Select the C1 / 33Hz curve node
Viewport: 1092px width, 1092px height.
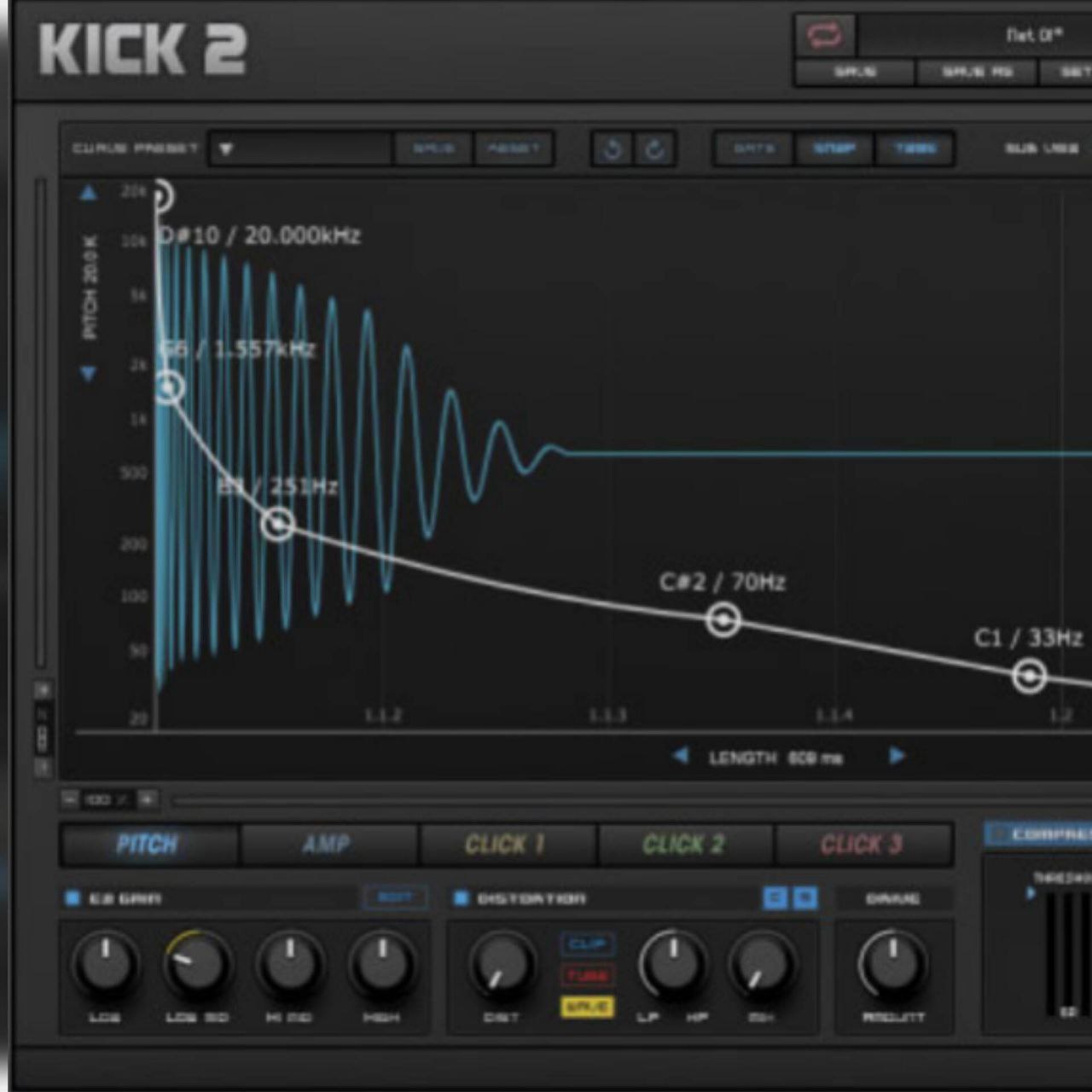1030,676
